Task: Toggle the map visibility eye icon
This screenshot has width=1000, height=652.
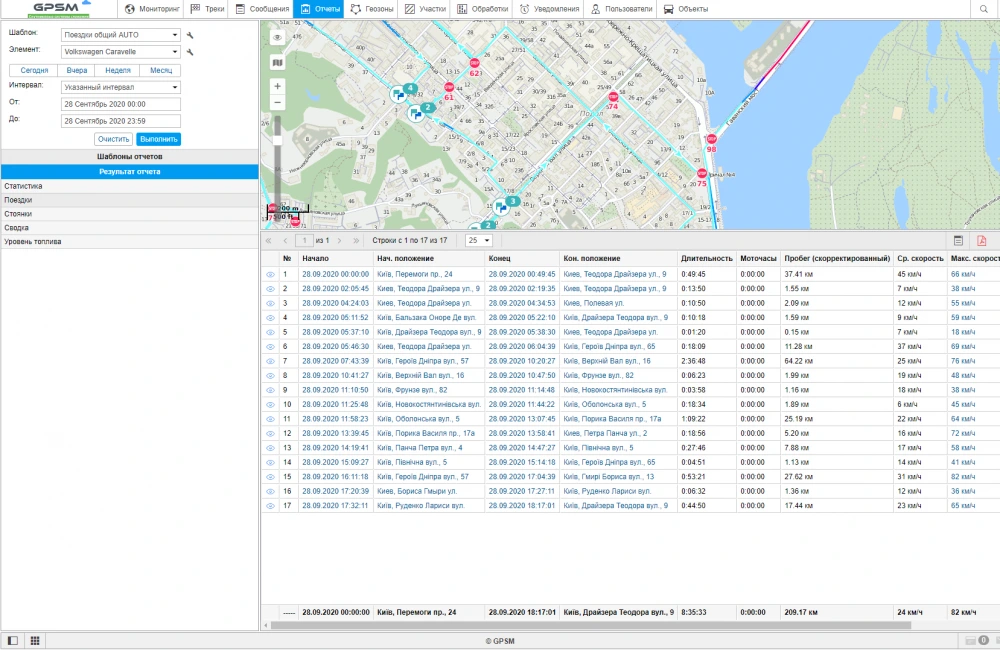Action: [277, 37]
